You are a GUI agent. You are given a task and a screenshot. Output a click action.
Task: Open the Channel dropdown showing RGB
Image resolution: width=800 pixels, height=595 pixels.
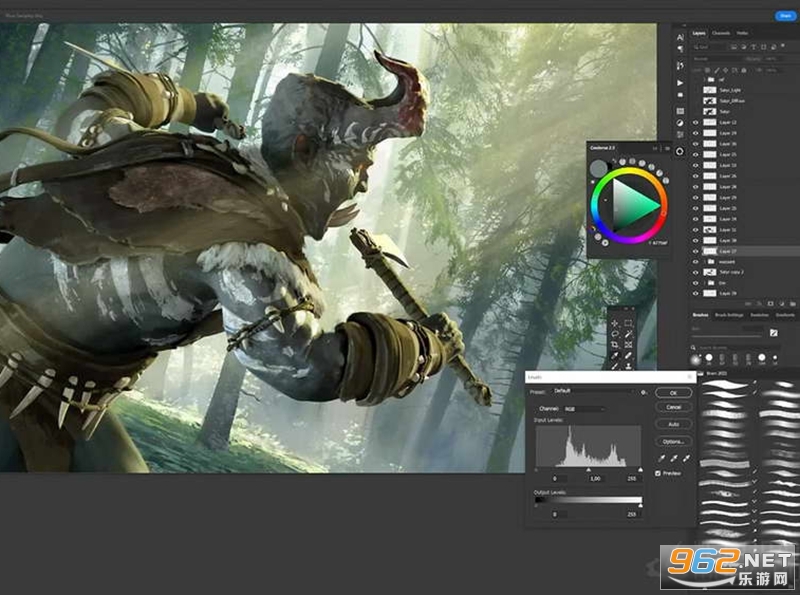[584, 409]
